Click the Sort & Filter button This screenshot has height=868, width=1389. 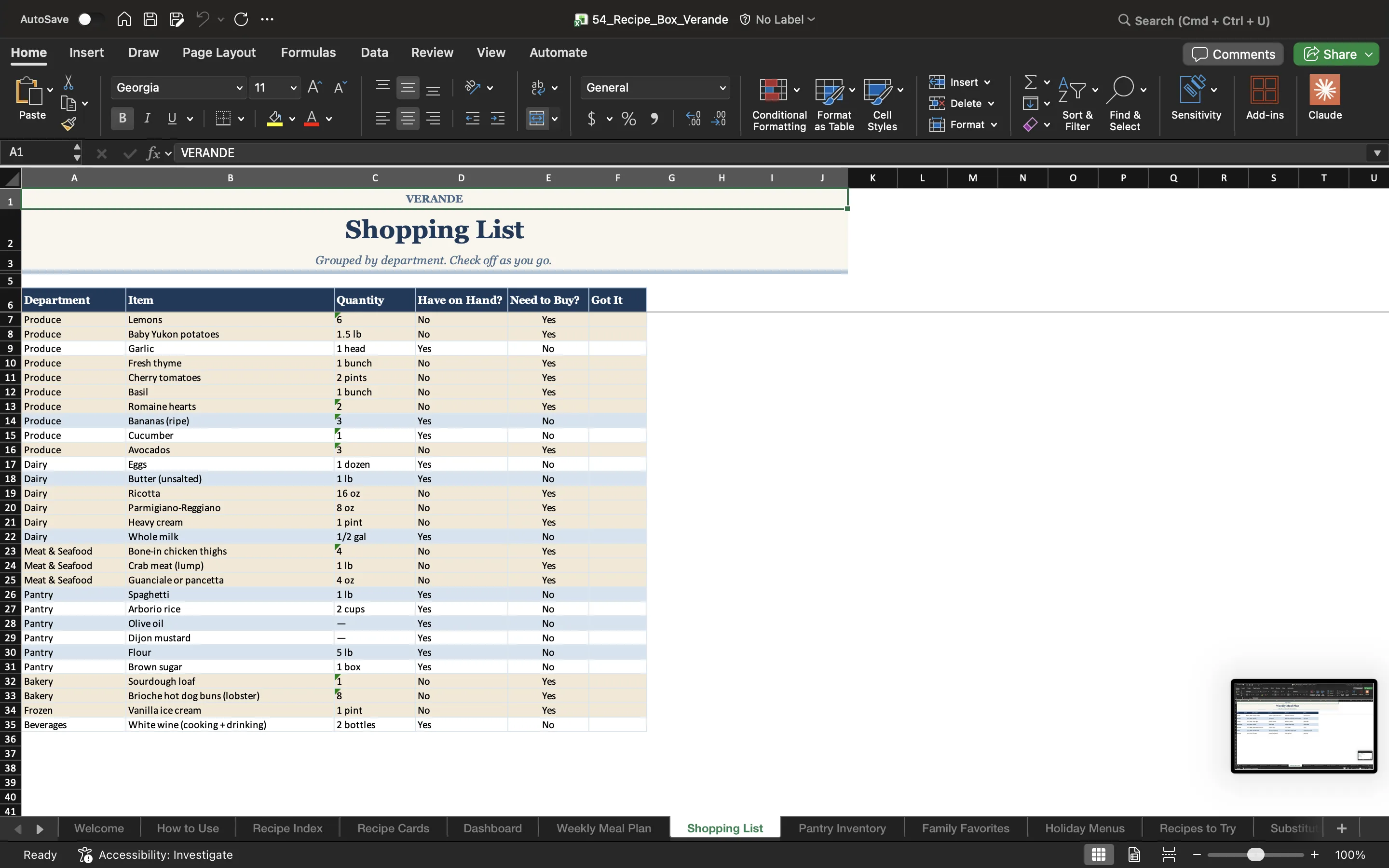[1077, 104]
